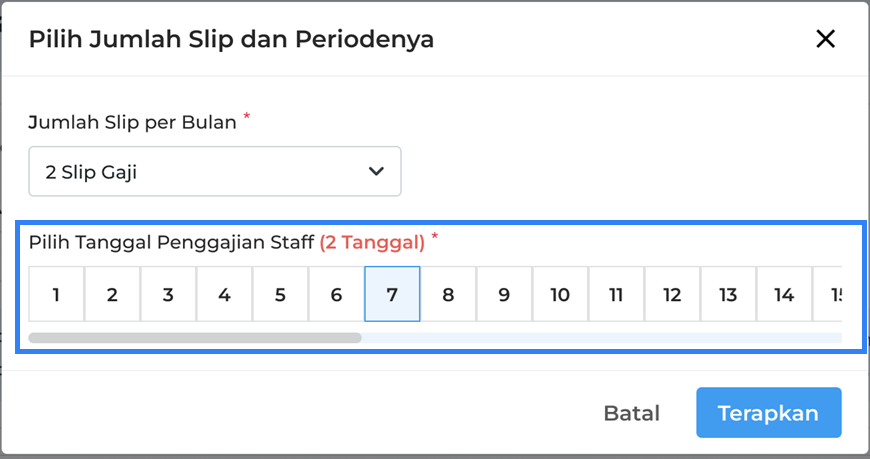This screenshot has width=870, height=459.
Task: Click the Batal button
Action: [x=631, y=413]
